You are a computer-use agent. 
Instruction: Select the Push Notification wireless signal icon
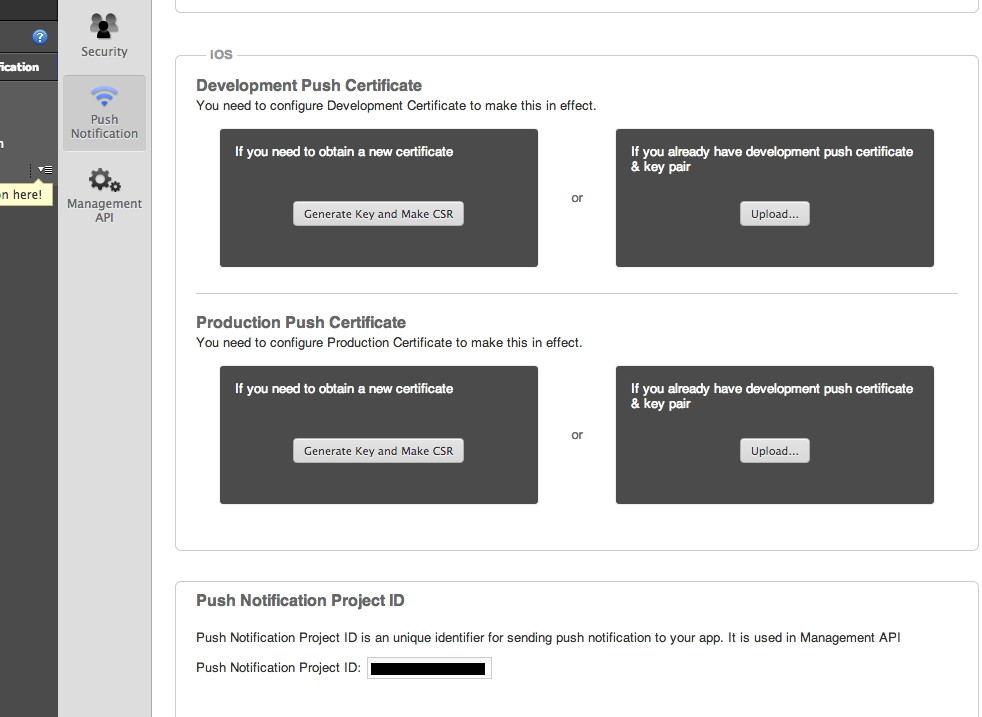104,97
